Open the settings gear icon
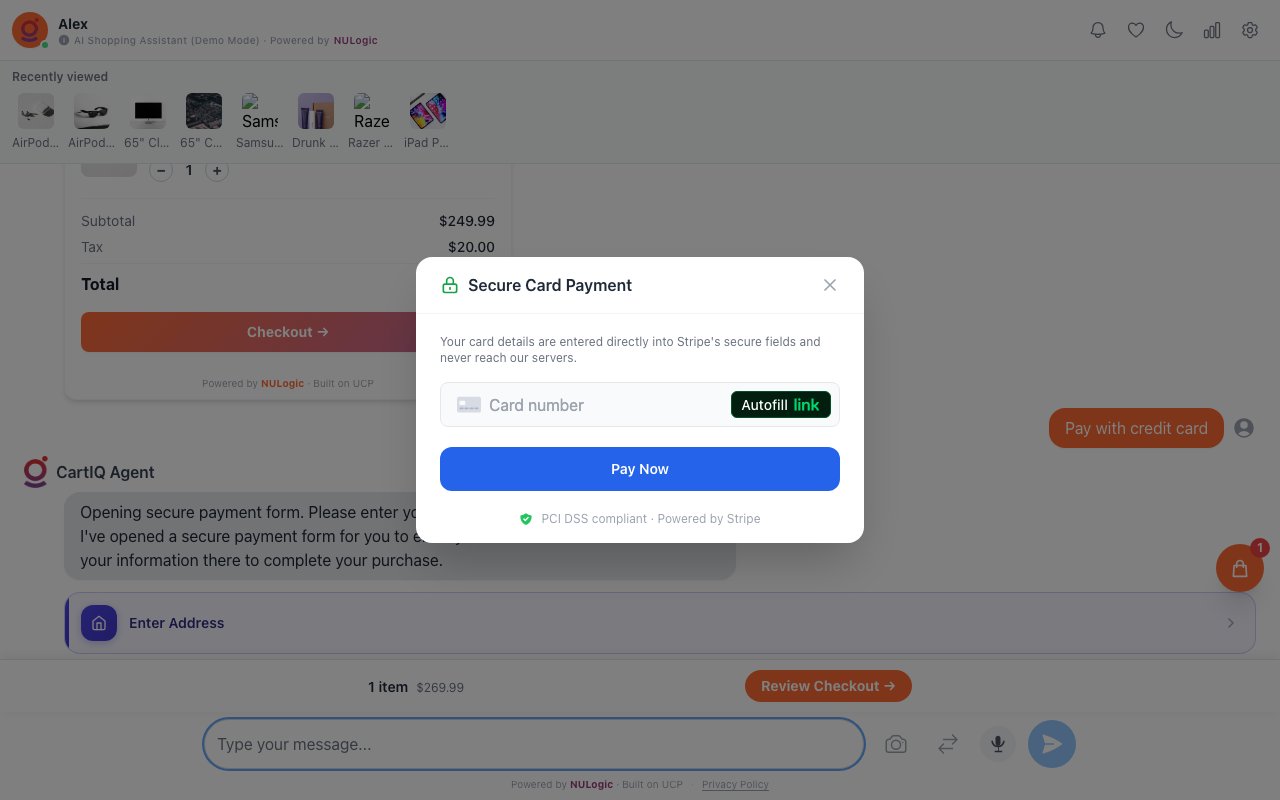This screenshot has width=1280, height=800. 1250,30
